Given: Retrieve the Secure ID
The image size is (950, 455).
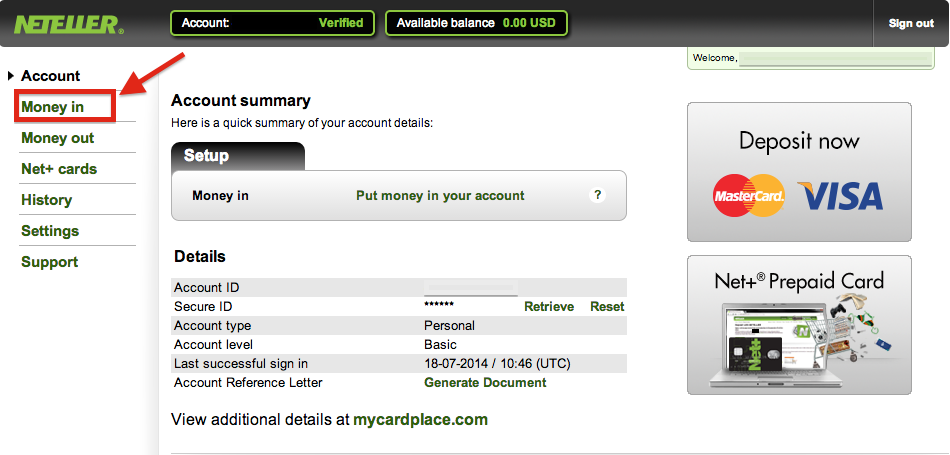Looking at the screenshot, I should click(x=549, y=307).
